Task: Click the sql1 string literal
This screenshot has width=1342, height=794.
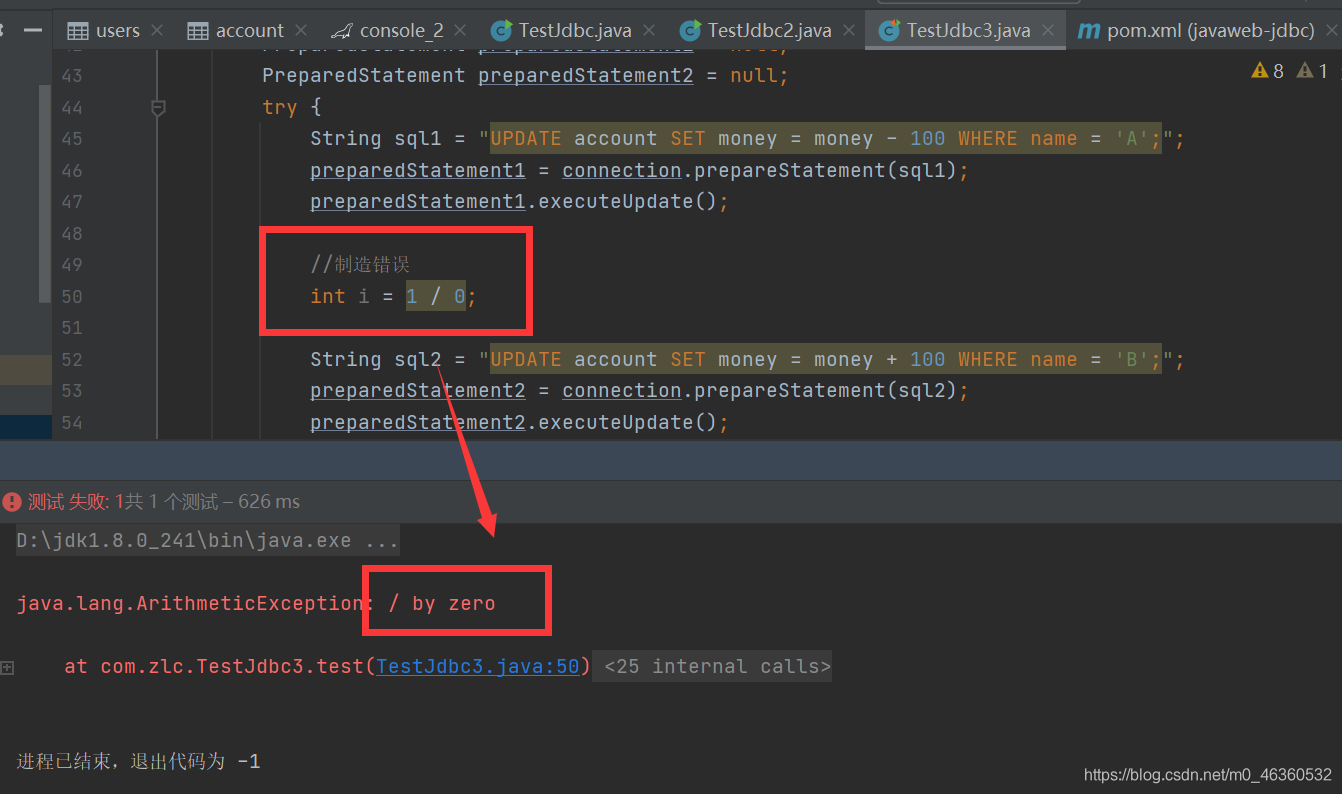Action: coord(826,139)
